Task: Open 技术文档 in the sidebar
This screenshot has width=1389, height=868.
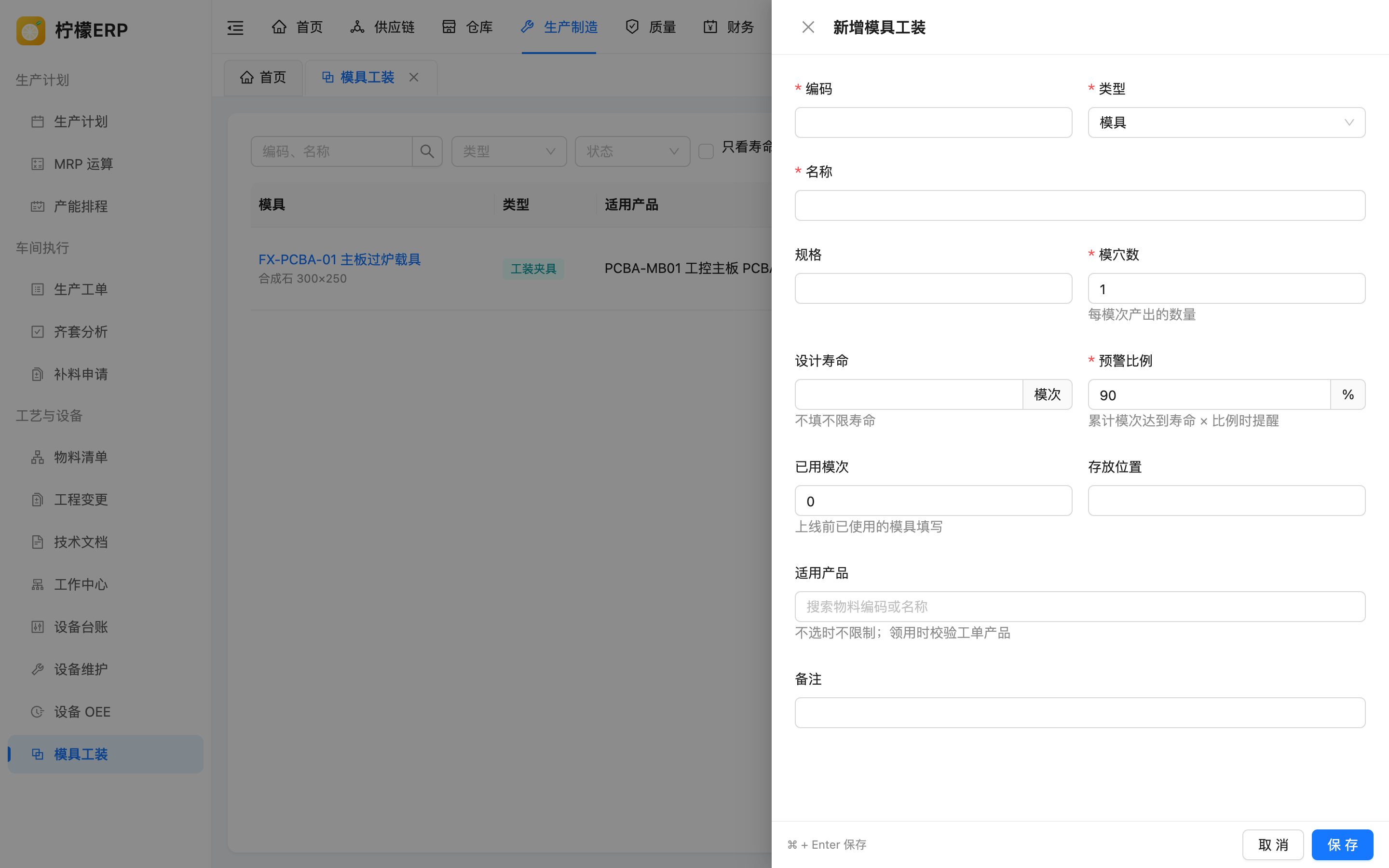Action: pos(106,542)
